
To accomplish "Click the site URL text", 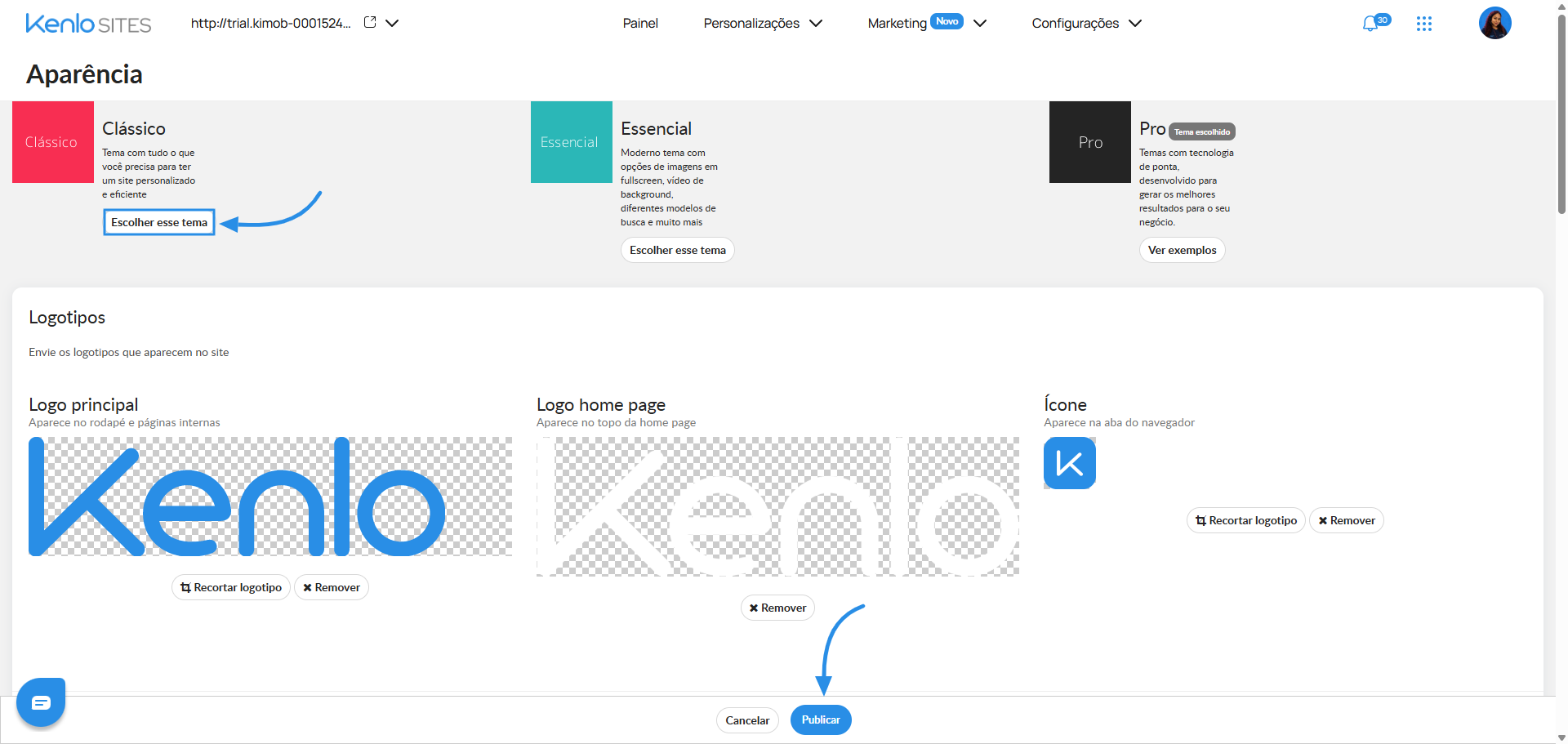I will pos(271,23).
